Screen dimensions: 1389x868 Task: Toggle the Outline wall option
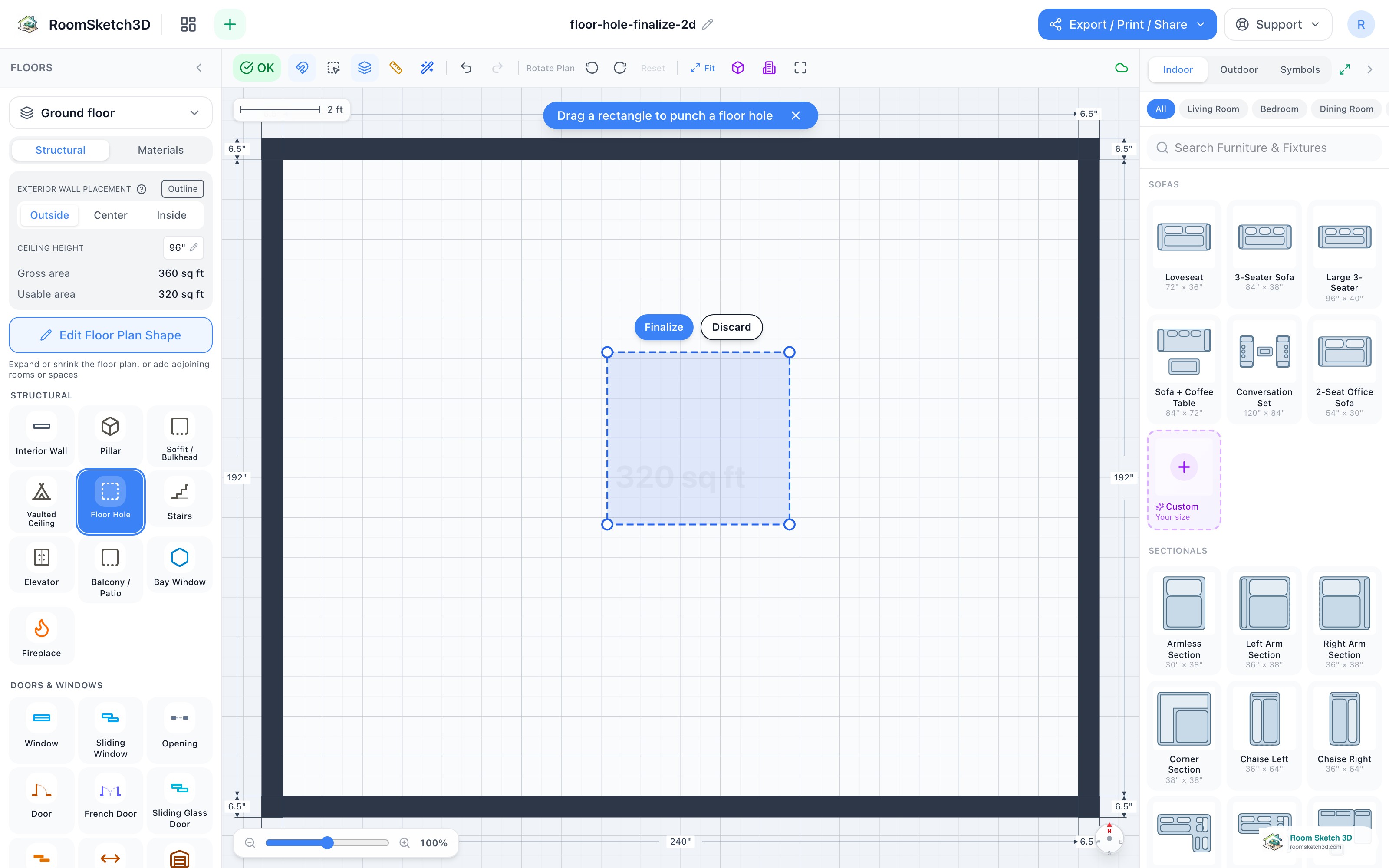(x=182, y=189)
